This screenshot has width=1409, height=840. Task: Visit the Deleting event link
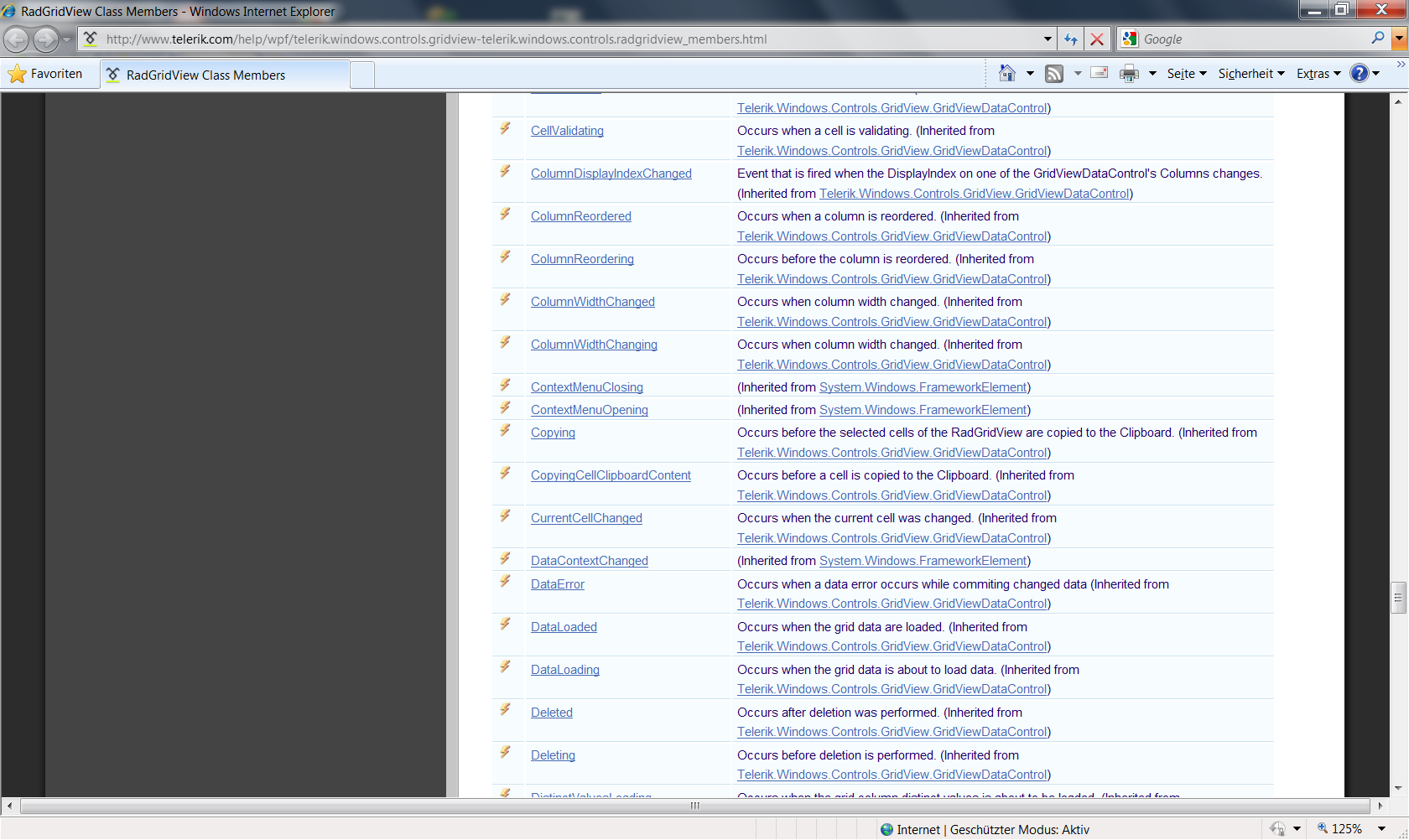click(553, 755)
